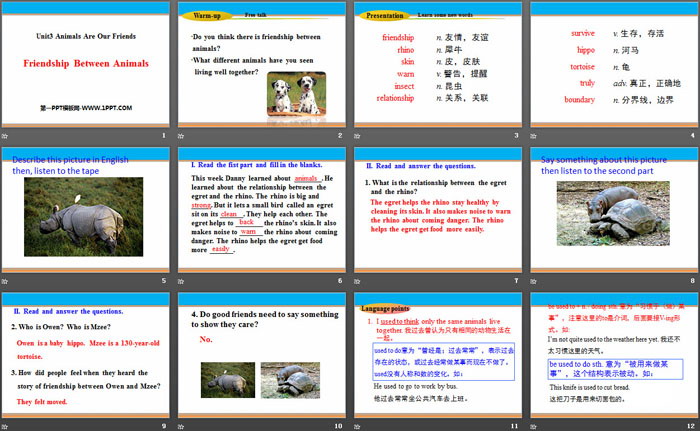Click the word 'hippo' on slide 4
Screen dimensions: 700x431
583,49
